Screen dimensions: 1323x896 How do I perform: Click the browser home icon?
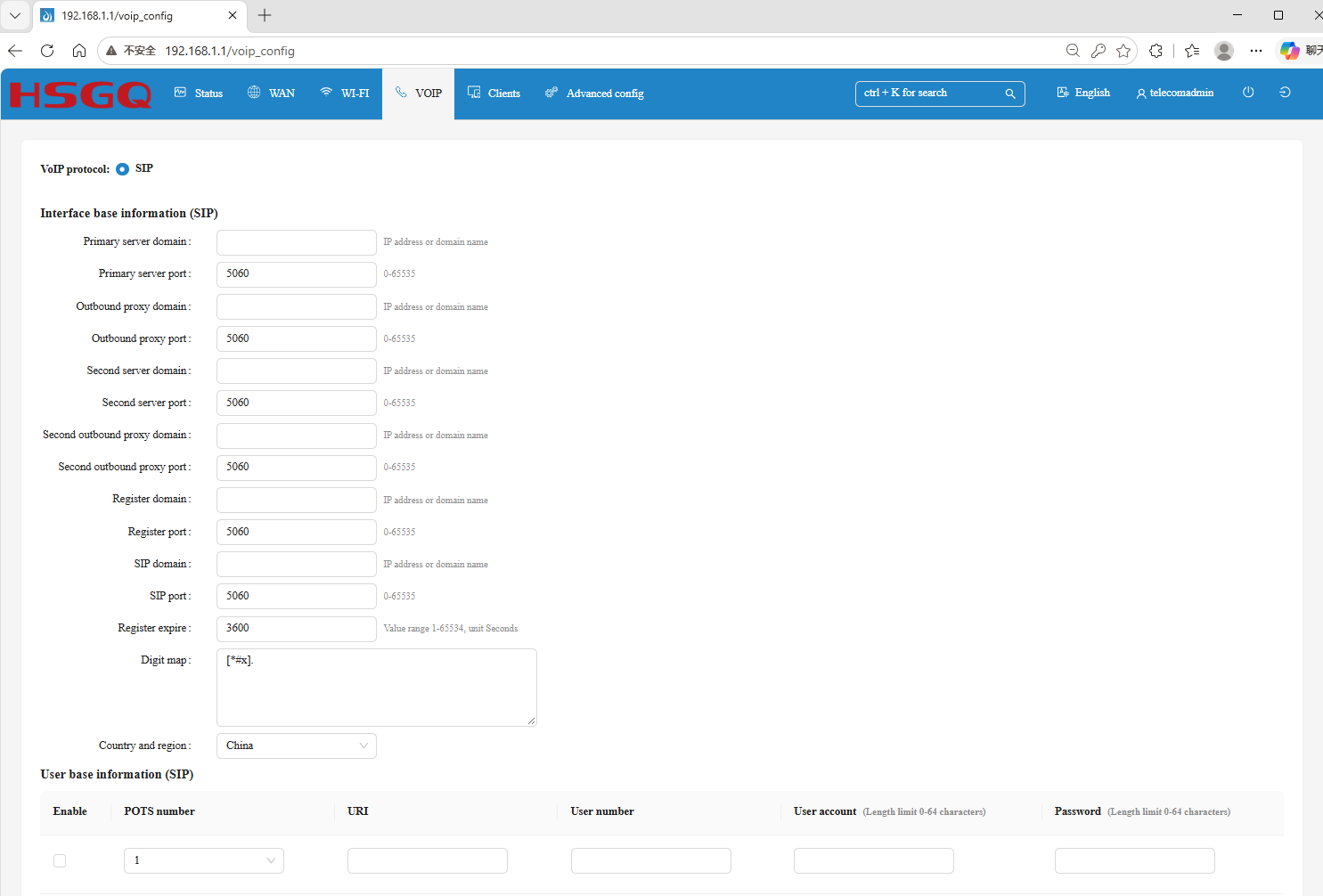tap(79, 51)
